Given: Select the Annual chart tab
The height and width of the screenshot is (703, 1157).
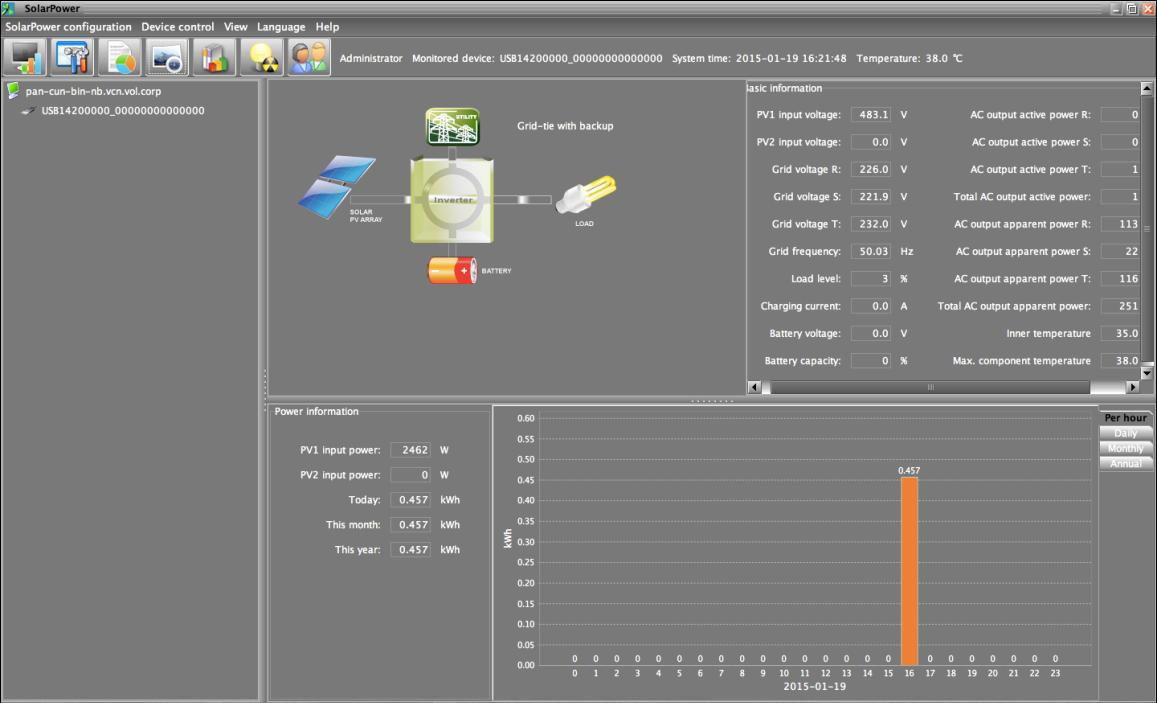Looking at the screenshot, I should (x=1125, y=463).
